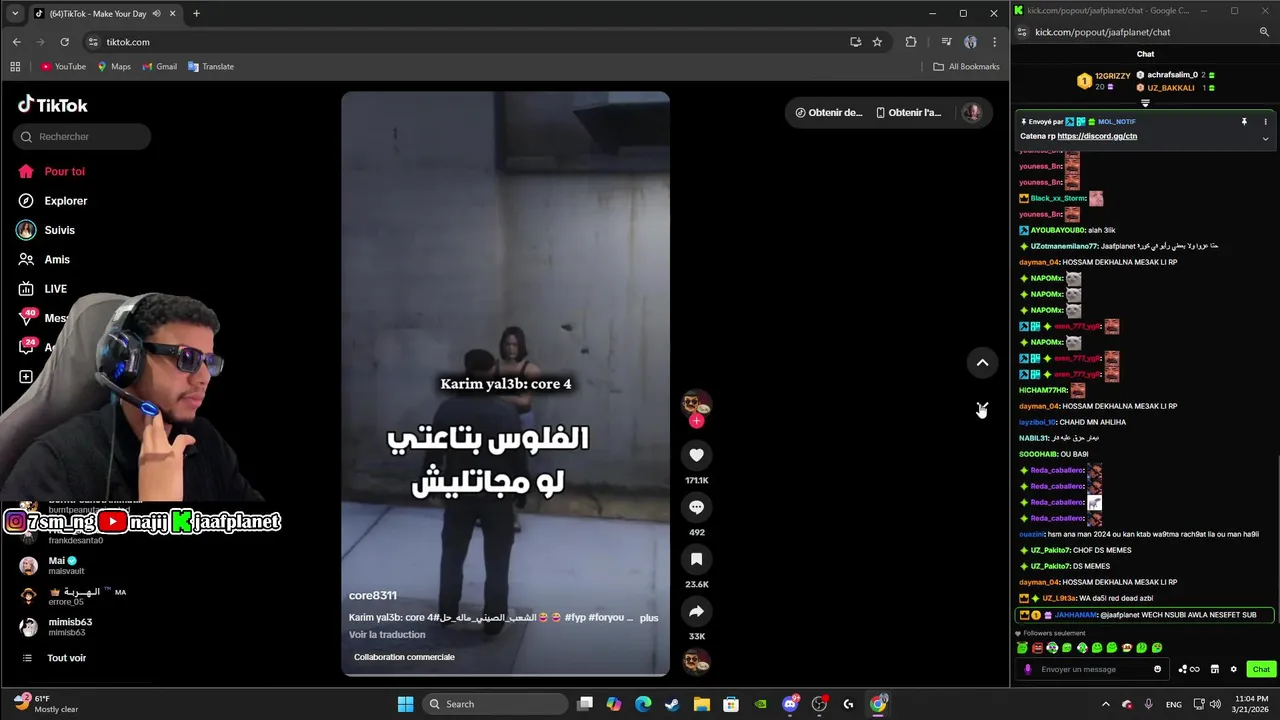Screen dimensions: 1280x720
Task: Click the TikTok Rechercher search field
Action: (x=82, y=136)
